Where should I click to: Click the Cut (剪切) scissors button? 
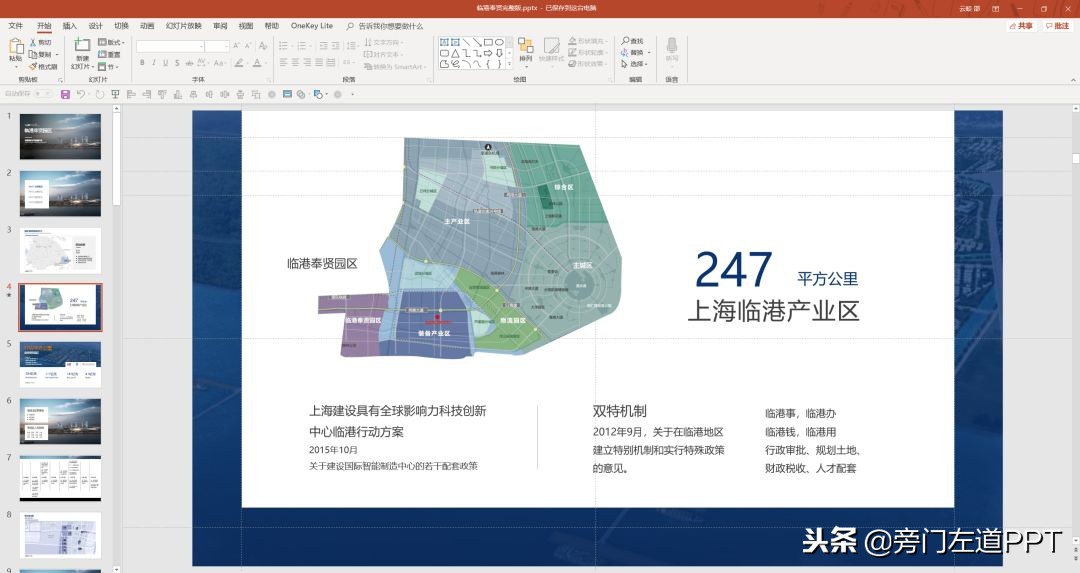pos(41,43)
